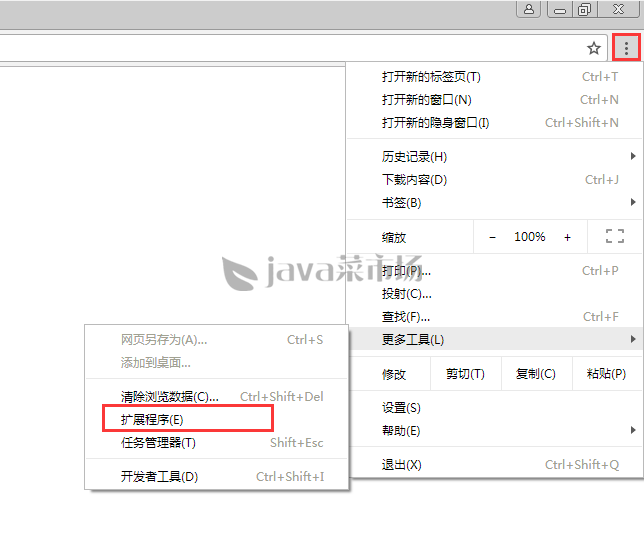Open the 书签(B) menu item

click(x=495, y=202)
